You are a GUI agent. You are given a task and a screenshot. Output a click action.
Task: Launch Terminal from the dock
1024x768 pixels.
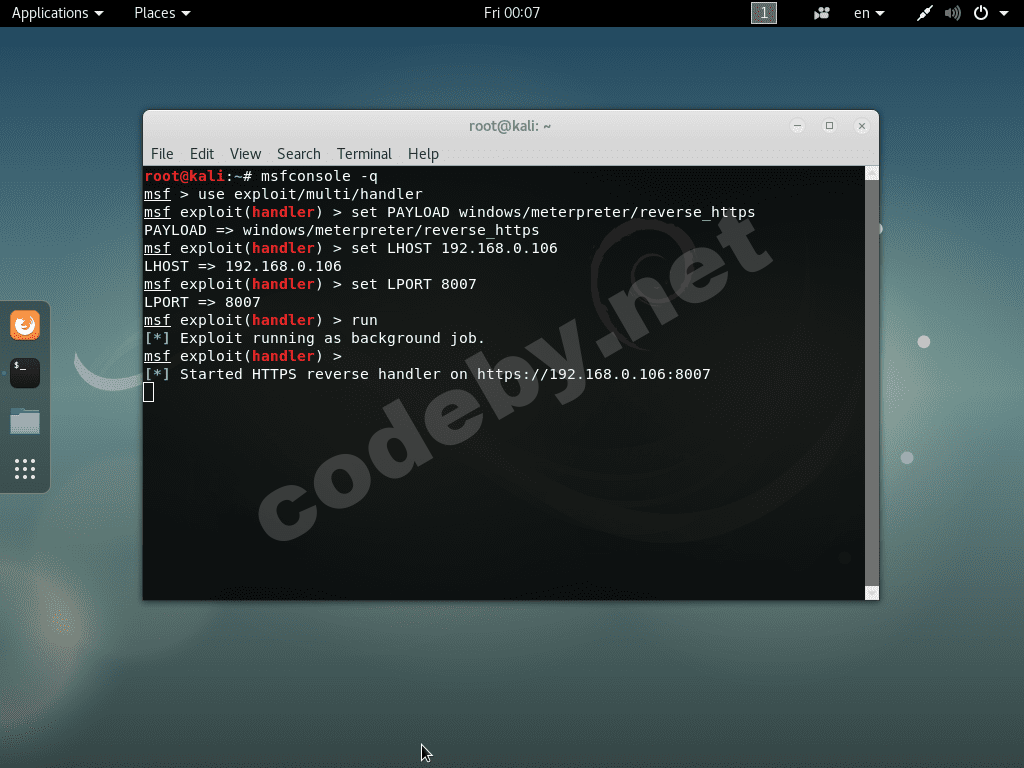25,373
